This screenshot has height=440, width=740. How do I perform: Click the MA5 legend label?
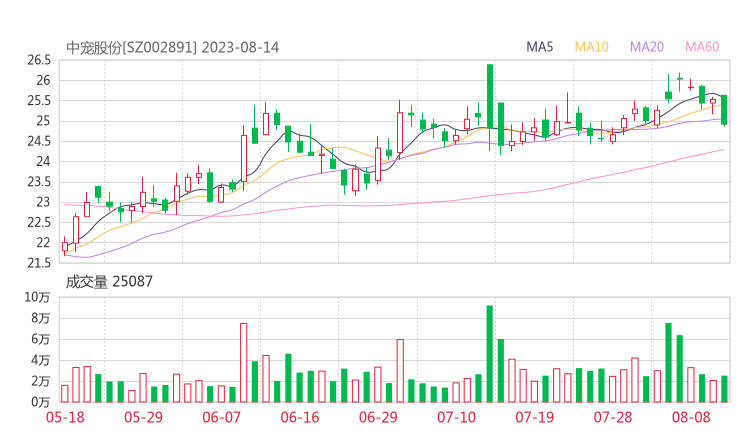[x=539, y=47]
